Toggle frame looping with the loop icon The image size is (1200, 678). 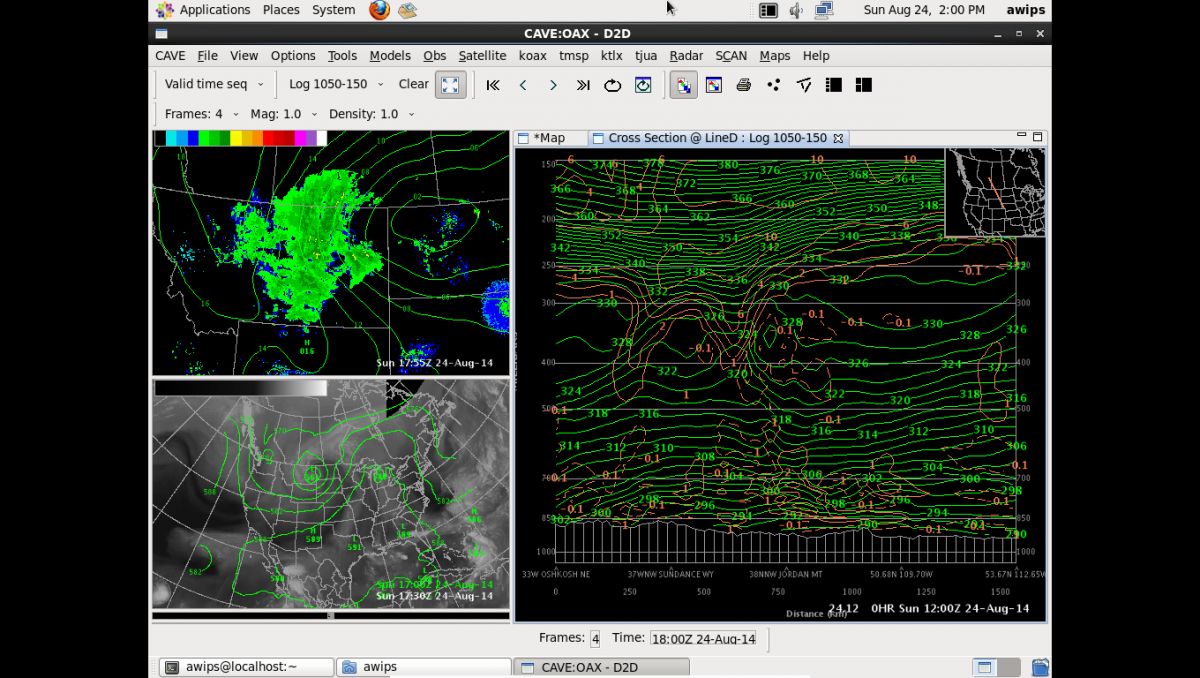613,85
